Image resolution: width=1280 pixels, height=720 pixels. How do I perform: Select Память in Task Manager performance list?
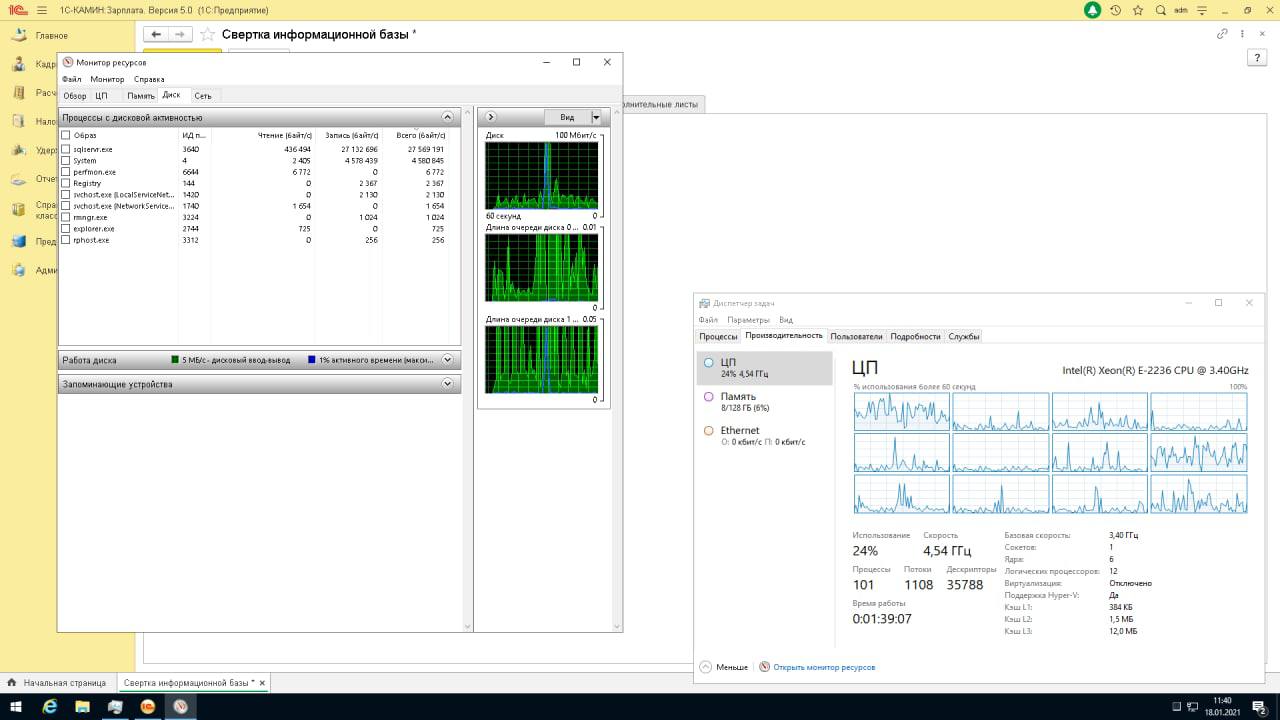click(x=764, y=401)
